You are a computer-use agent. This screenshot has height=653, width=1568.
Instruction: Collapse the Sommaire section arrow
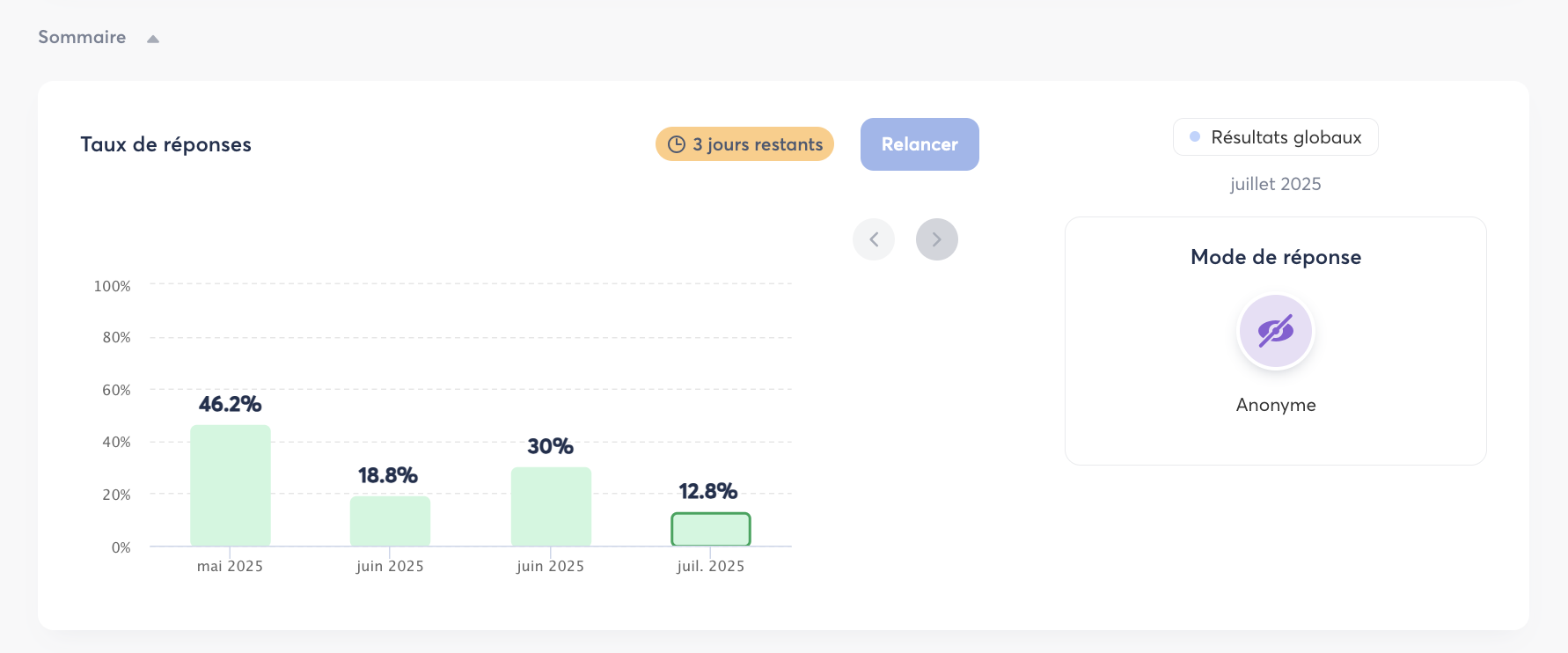coord(153,39)
